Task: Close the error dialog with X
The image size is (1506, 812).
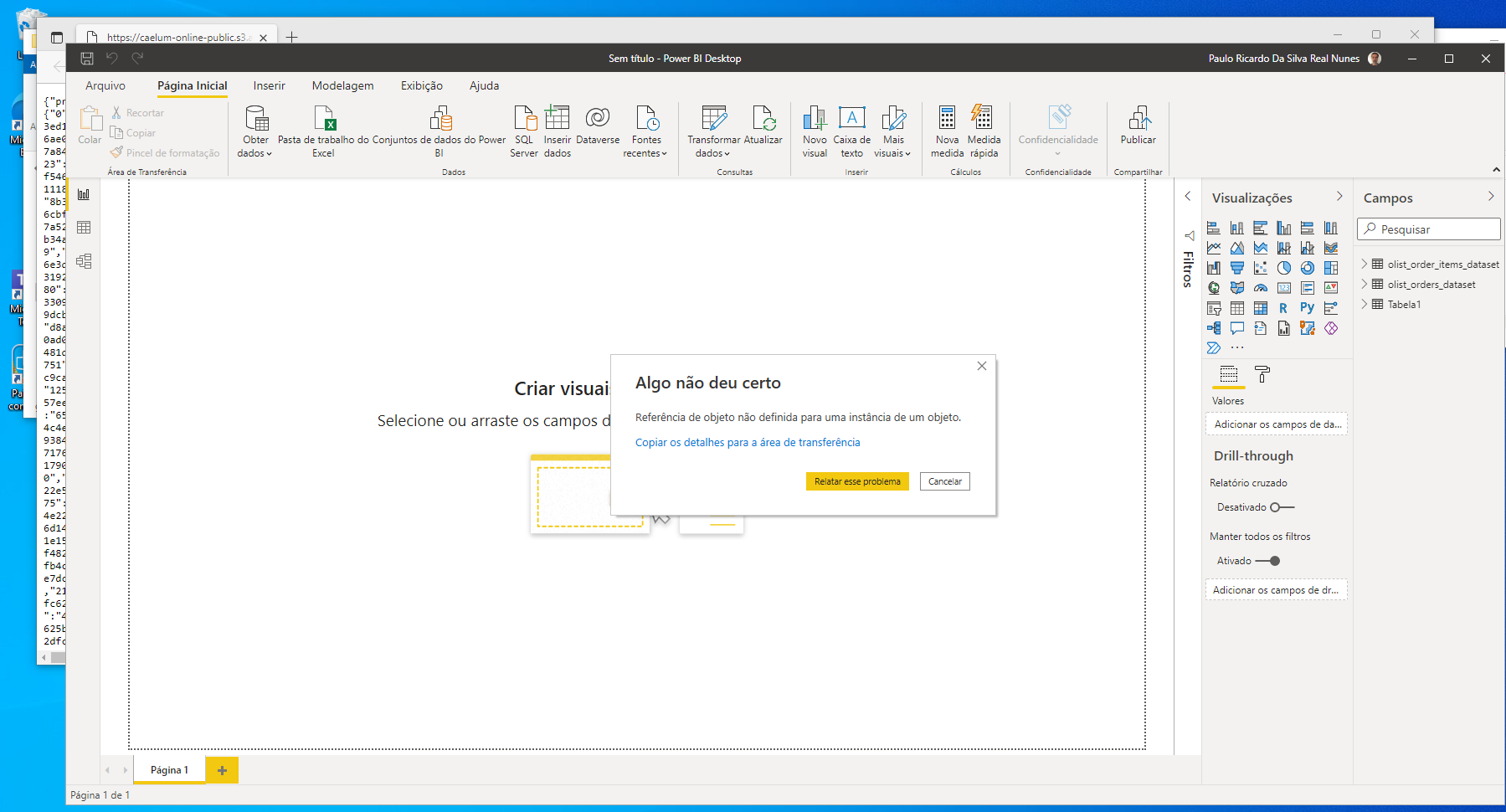Action: (x=982, y=366)
